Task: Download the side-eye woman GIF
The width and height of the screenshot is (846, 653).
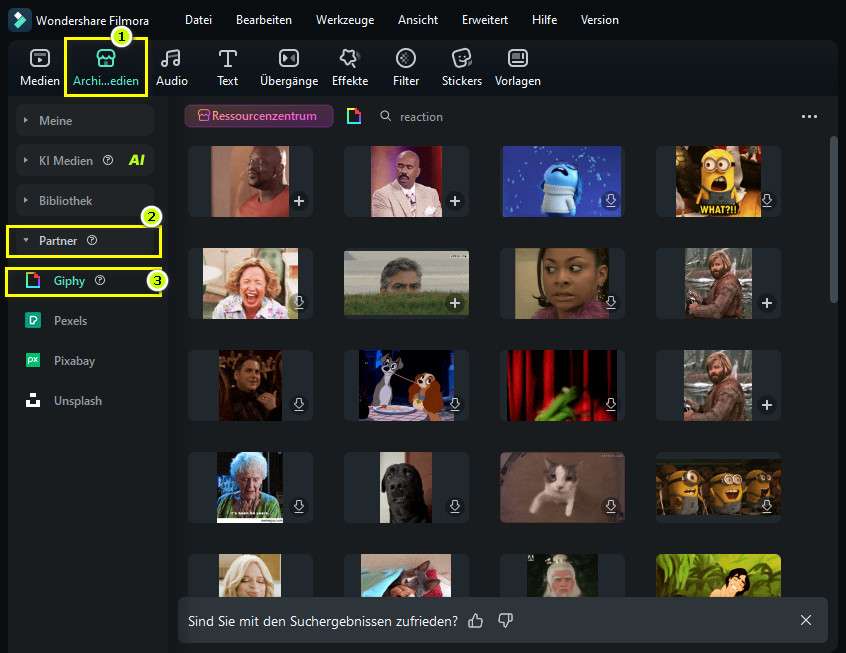Action: (x=611, y=303)
